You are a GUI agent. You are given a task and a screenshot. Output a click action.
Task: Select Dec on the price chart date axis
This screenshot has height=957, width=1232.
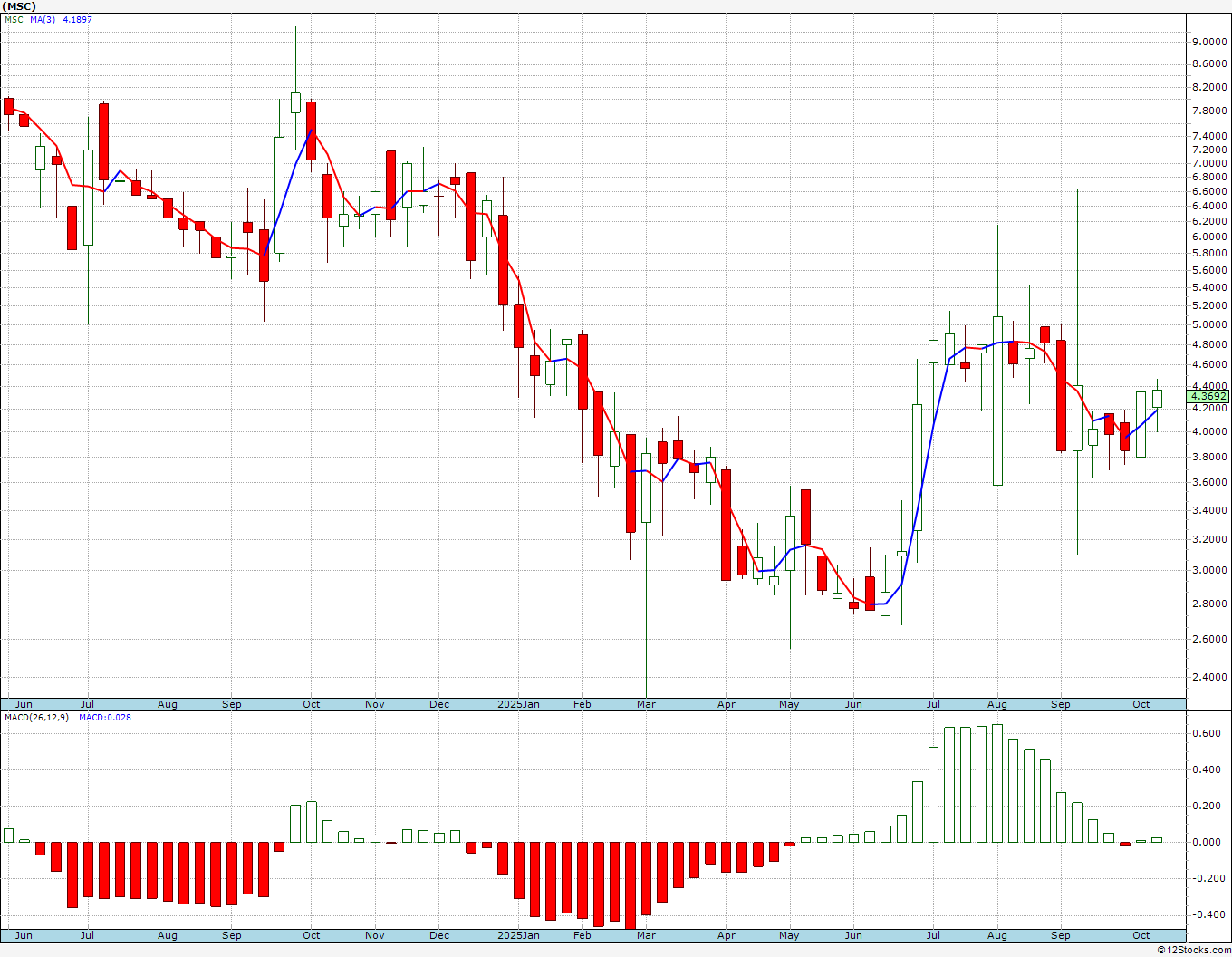[x=439, y=704]
